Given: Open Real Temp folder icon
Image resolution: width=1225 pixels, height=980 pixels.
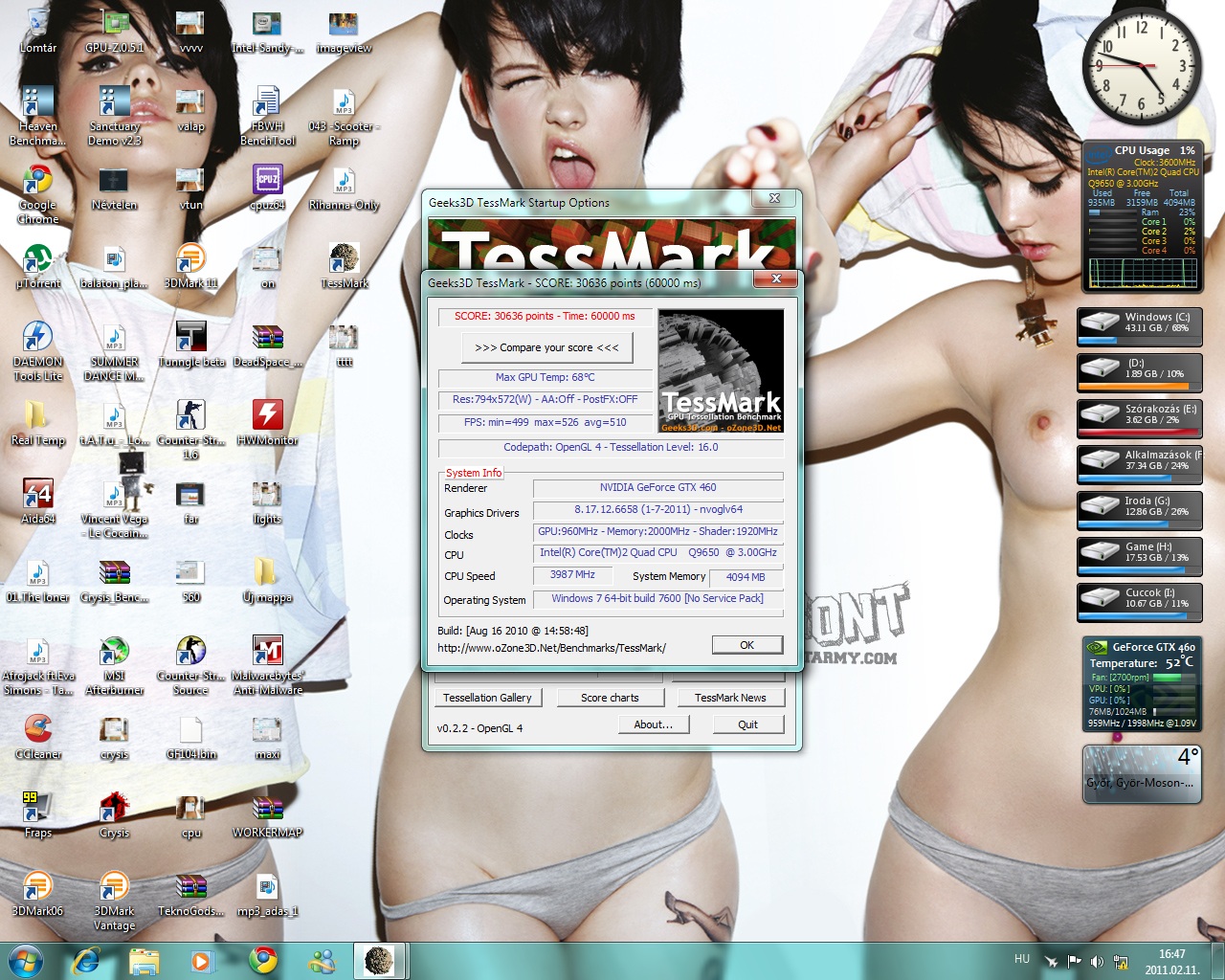Looking at the screenshot, I should tap(37, 424).
